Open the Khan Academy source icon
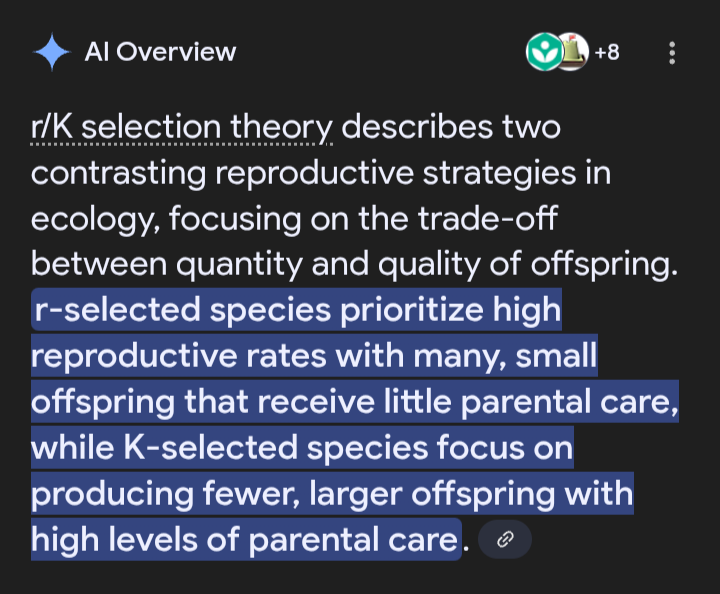 pos(544,52)
